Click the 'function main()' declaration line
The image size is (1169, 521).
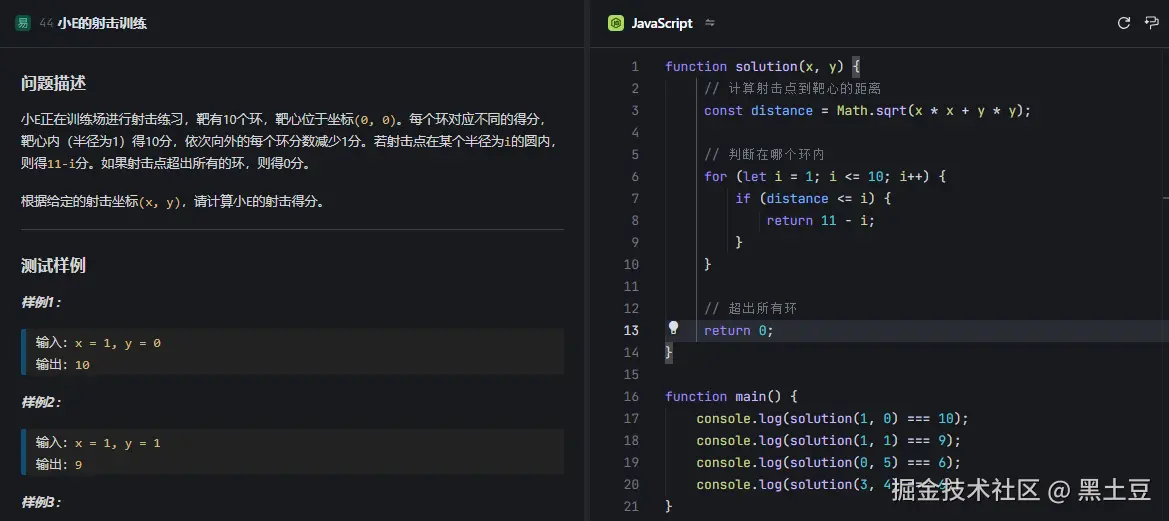(731, 396)
